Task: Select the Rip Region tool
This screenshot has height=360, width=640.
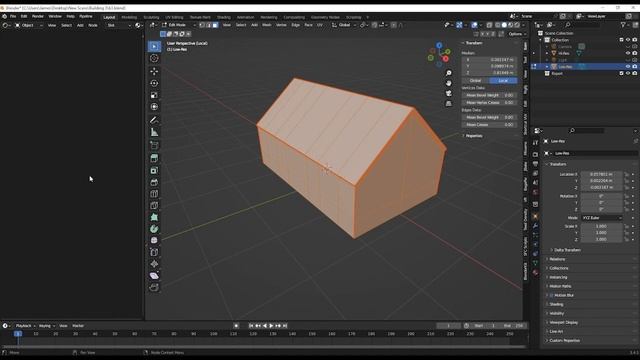Action: click(154, 288)
